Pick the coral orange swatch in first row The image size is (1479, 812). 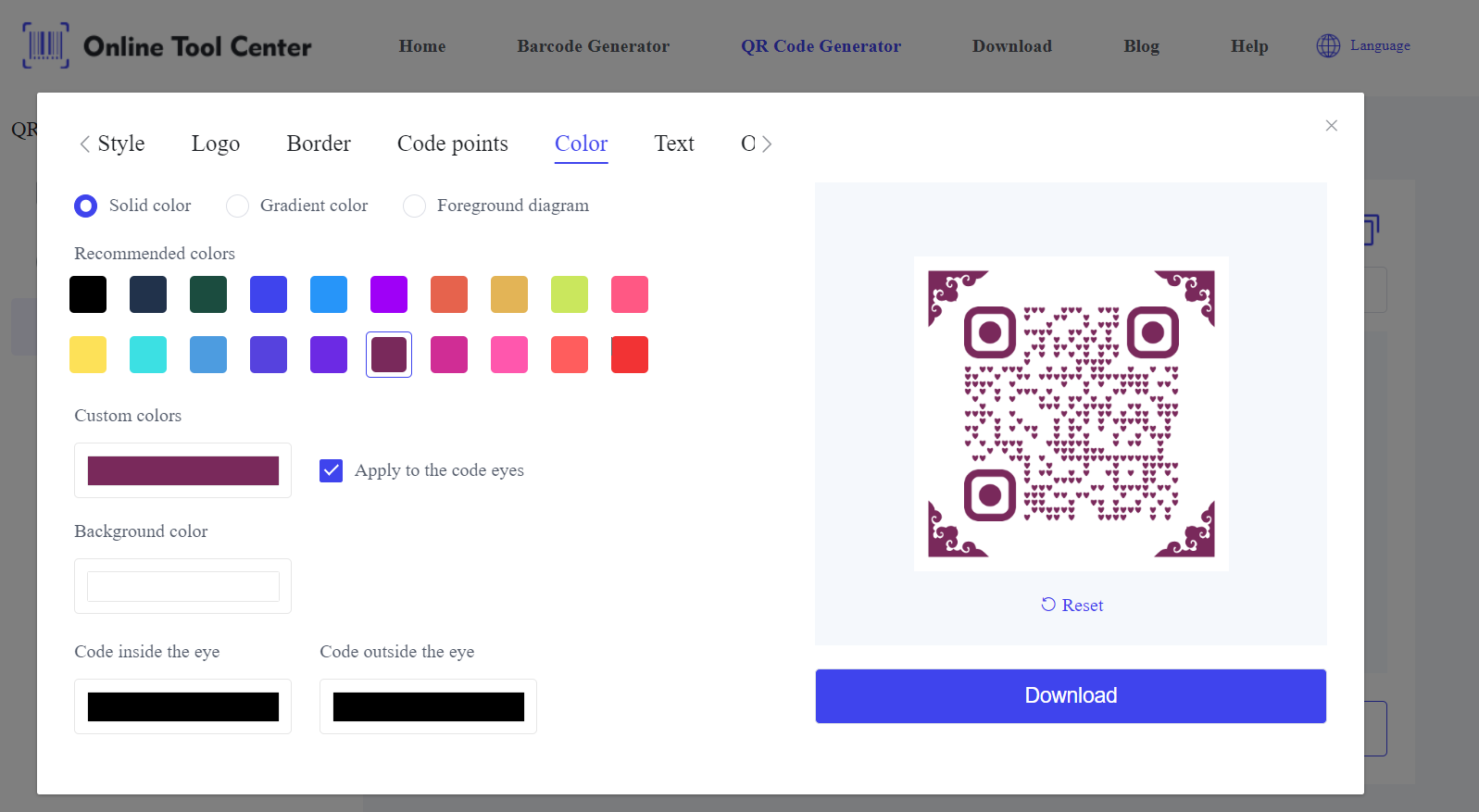(x=449, y=294)
